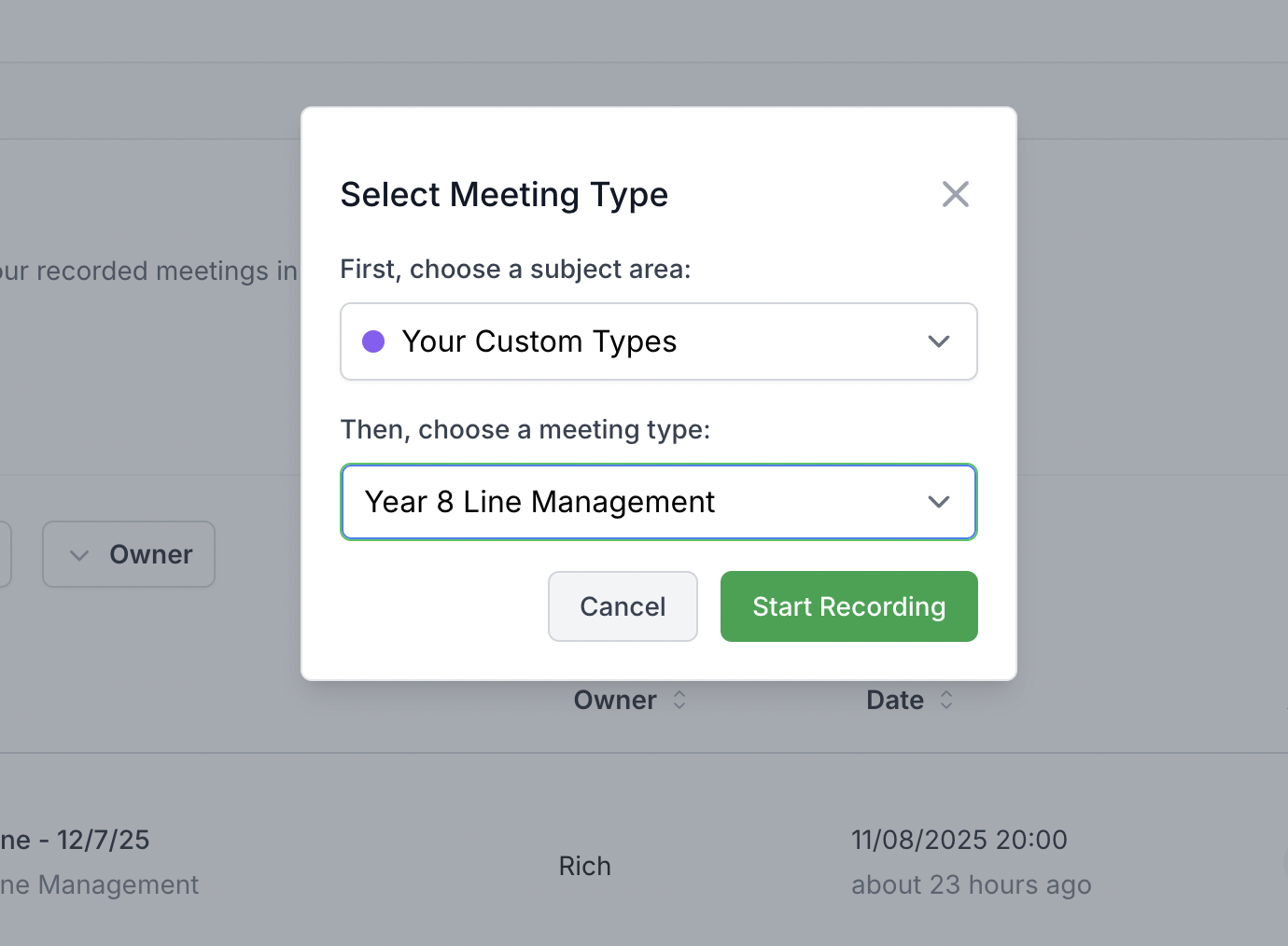Click the chevron inside the Owner filter button

coord(78,554)
